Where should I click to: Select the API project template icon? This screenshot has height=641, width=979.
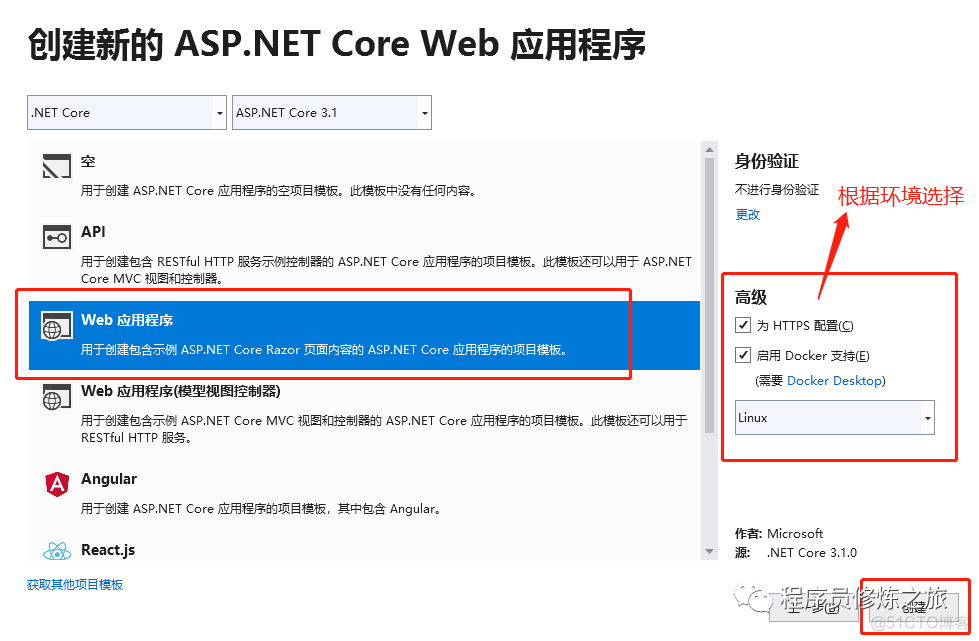click(x=55, y=236)
